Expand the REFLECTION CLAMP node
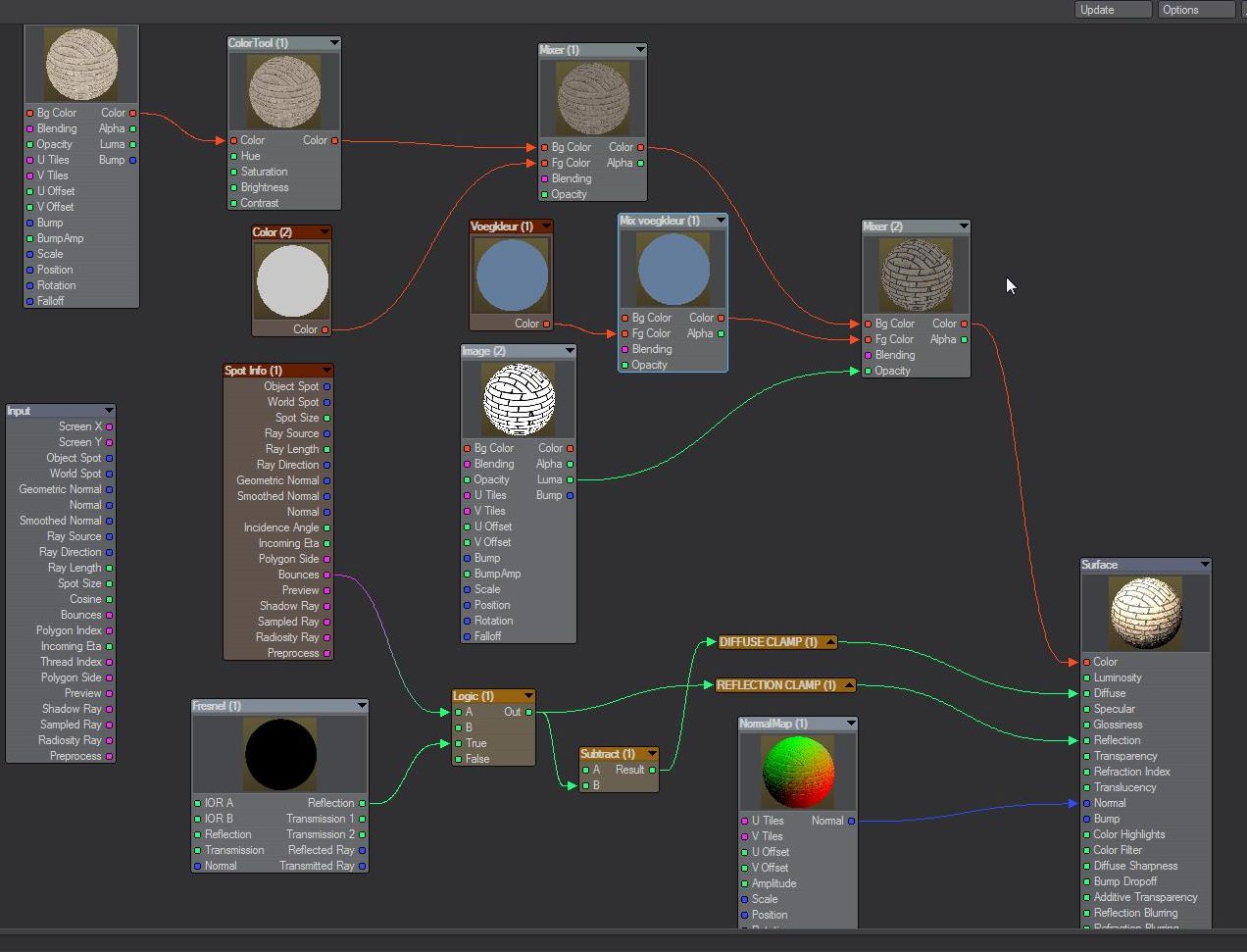The image size is (1247, 952). point(848,685)
